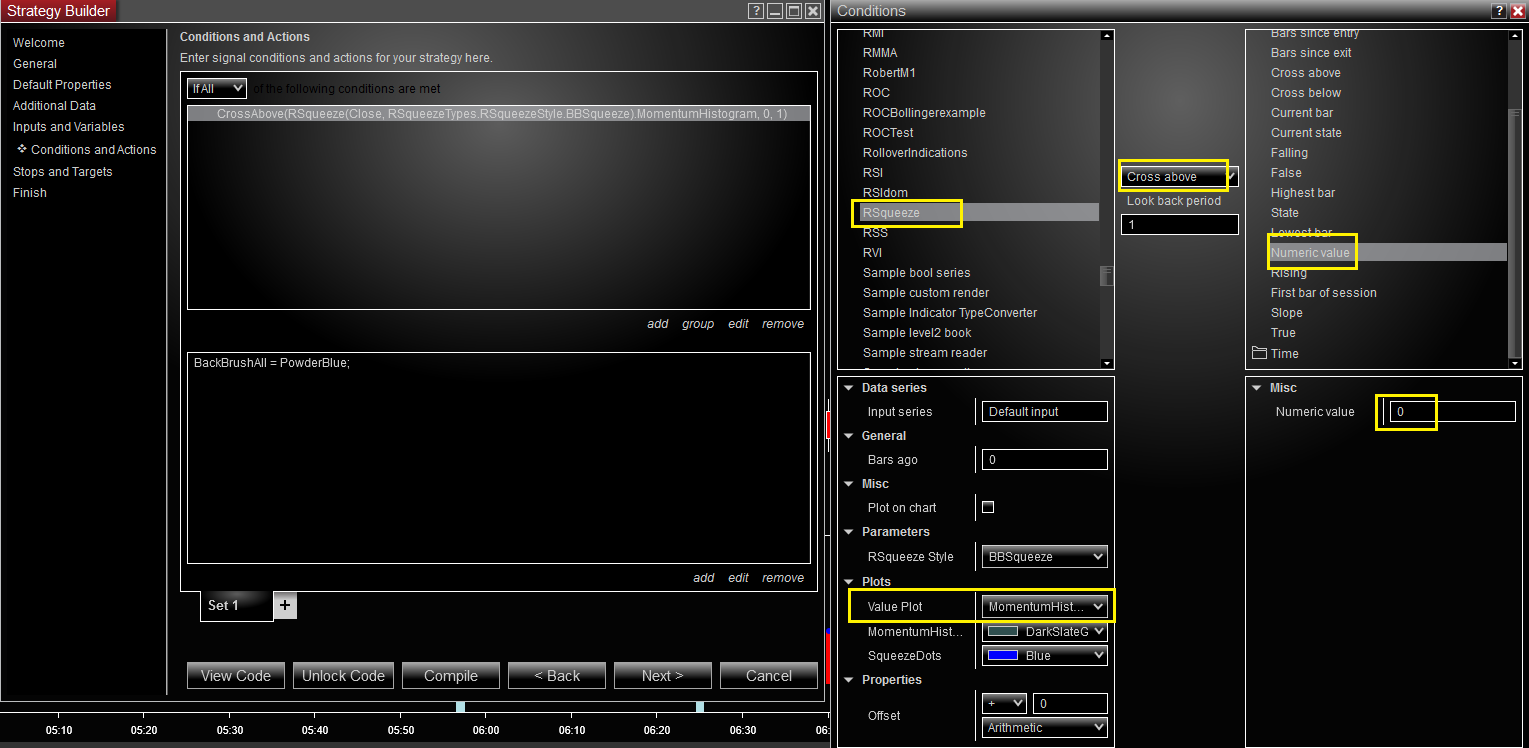Select the Conditions and Actions step
Image resolution: width=1529 pixels, height=748 pixels.
tap(93, 150)
